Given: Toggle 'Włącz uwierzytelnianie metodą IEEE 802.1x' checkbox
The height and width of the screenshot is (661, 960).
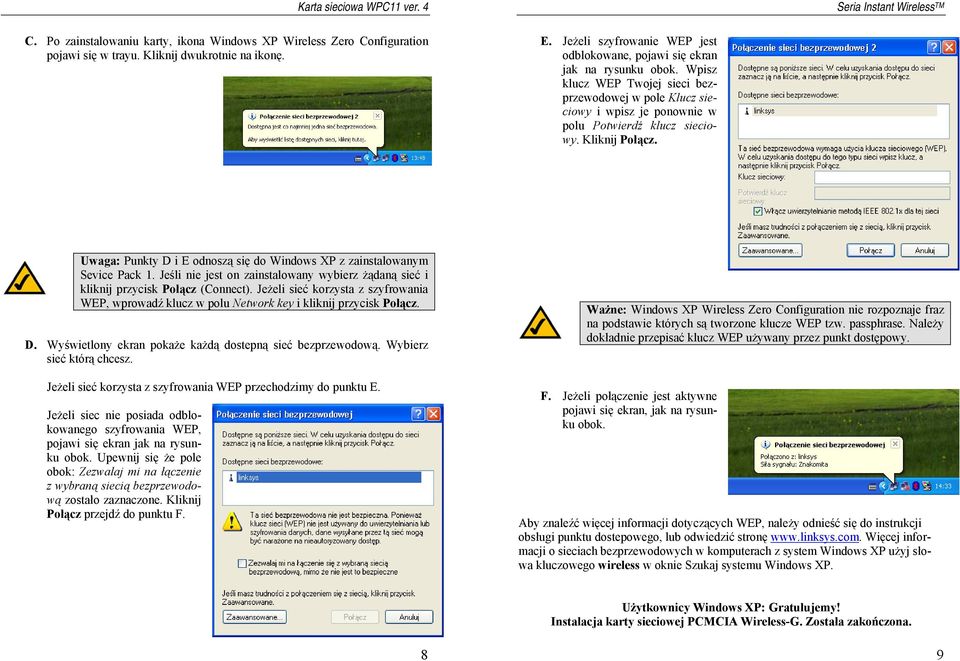Looking at the screenshot, I should coord(758,211).
